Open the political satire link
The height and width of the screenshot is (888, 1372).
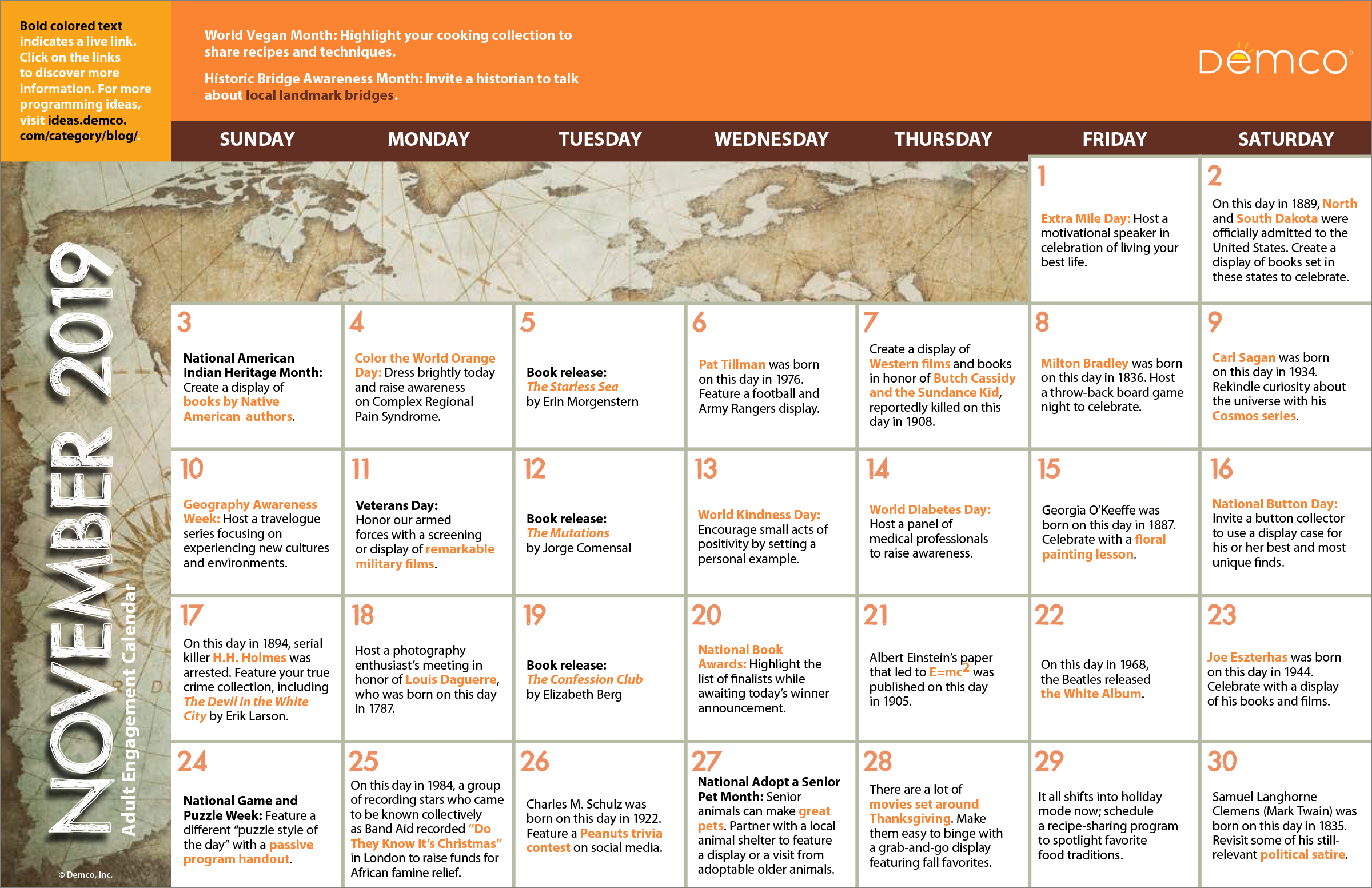(1302, 855)
